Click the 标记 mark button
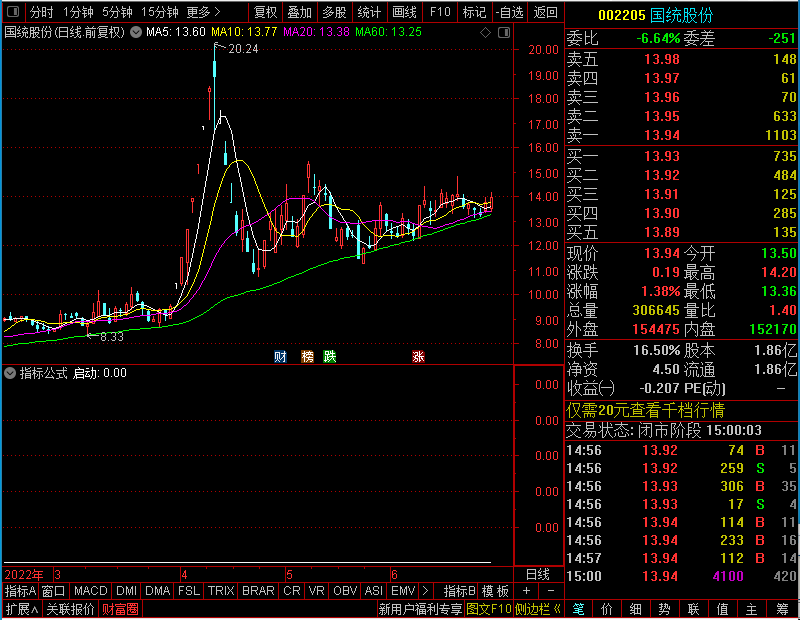Image resolution: width=800 pixels, height=620 pixels. (x=474, y=12)
